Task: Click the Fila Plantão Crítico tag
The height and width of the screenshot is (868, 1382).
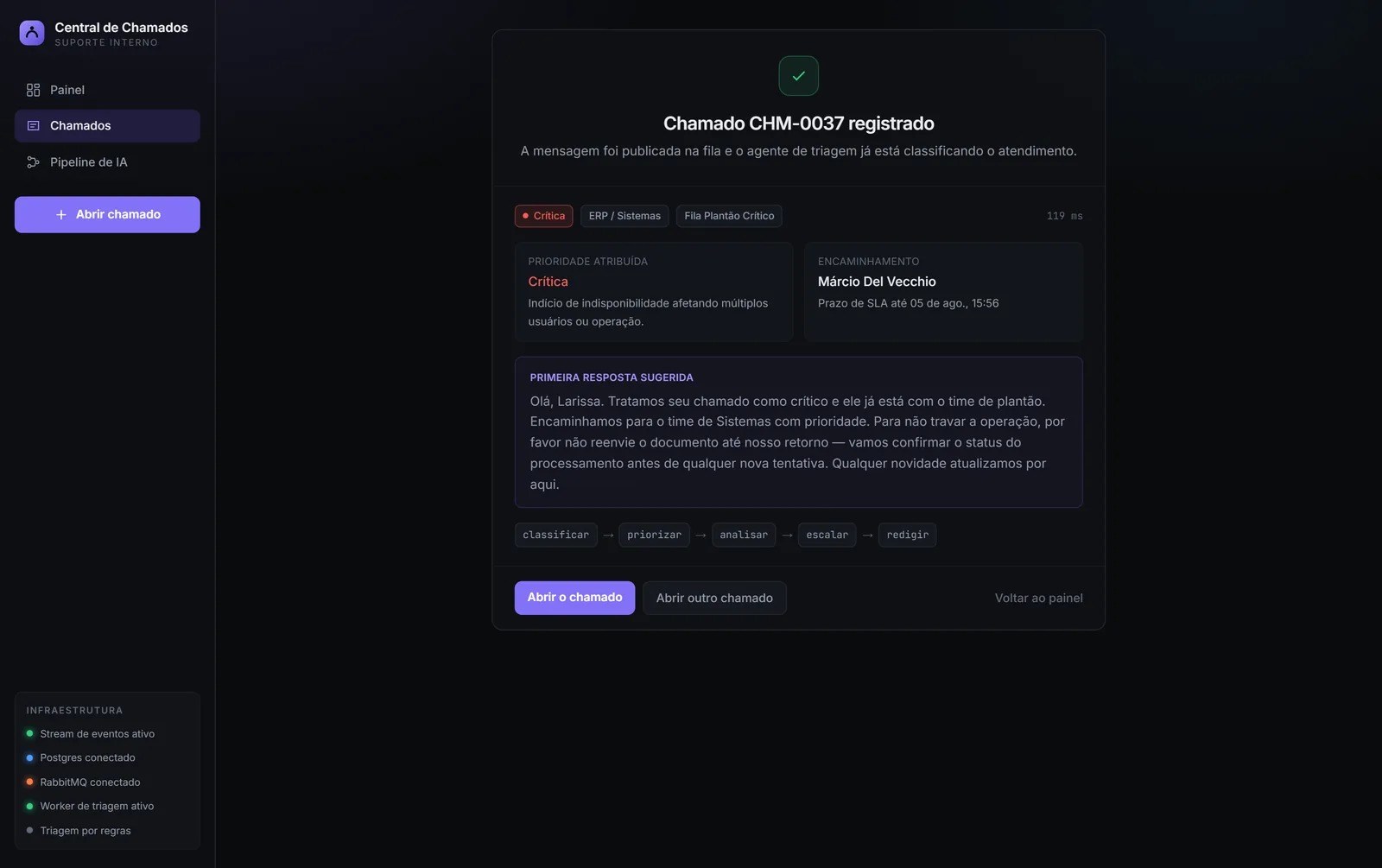Action: (x=729, y=216)
